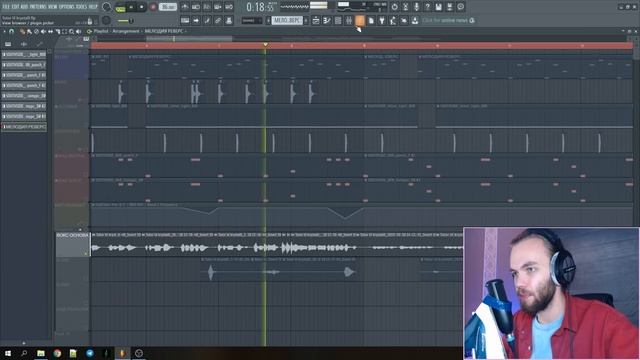Open the PATTERNS menu
640x360 pixels.
tap(38, 7)
